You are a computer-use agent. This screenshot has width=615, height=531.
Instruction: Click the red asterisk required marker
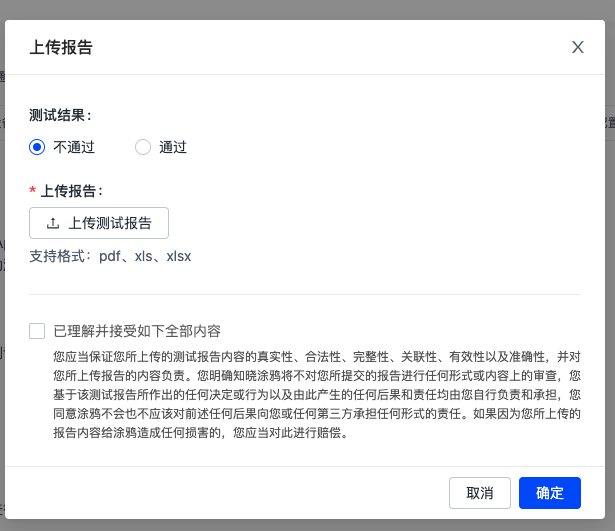pos(33,191)
